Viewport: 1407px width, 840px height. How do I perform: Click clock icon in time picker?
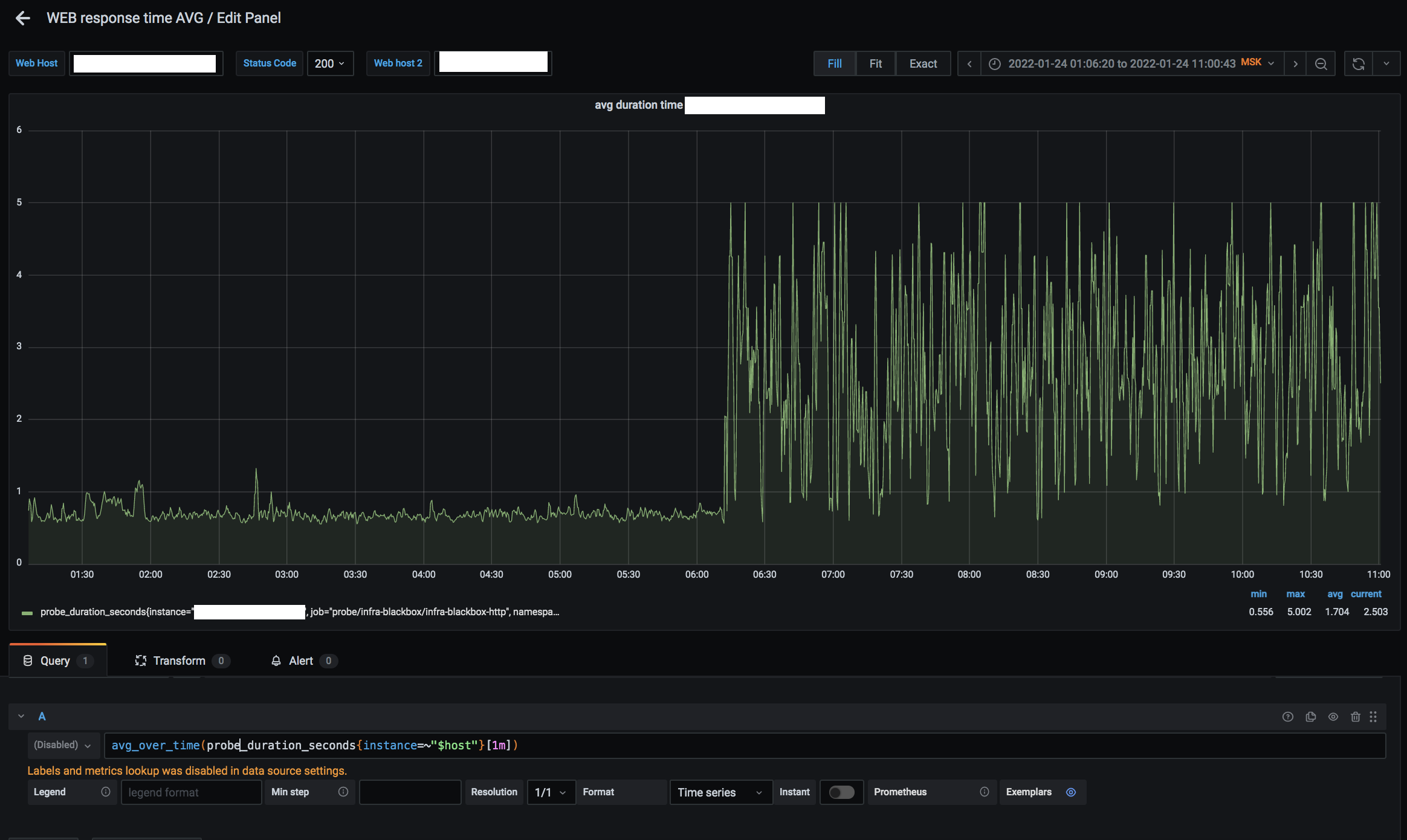pos(995,63)
